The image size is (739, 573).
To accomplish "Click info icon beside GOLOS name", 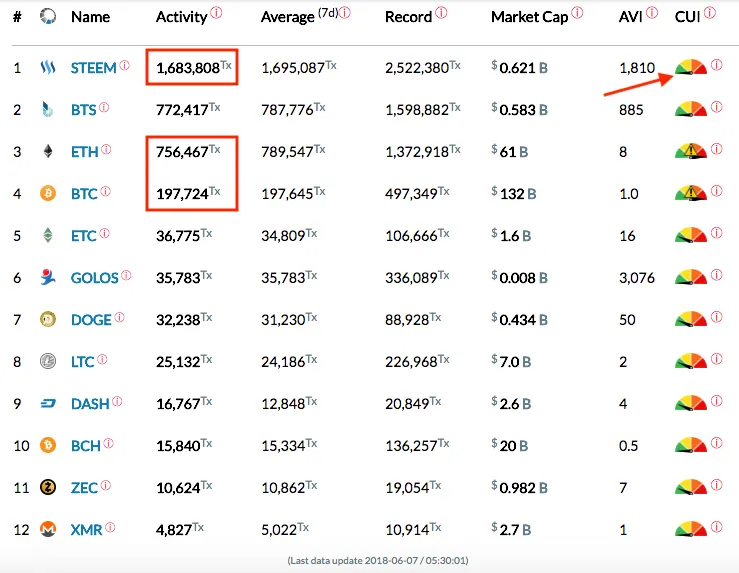I will point(126,275).
